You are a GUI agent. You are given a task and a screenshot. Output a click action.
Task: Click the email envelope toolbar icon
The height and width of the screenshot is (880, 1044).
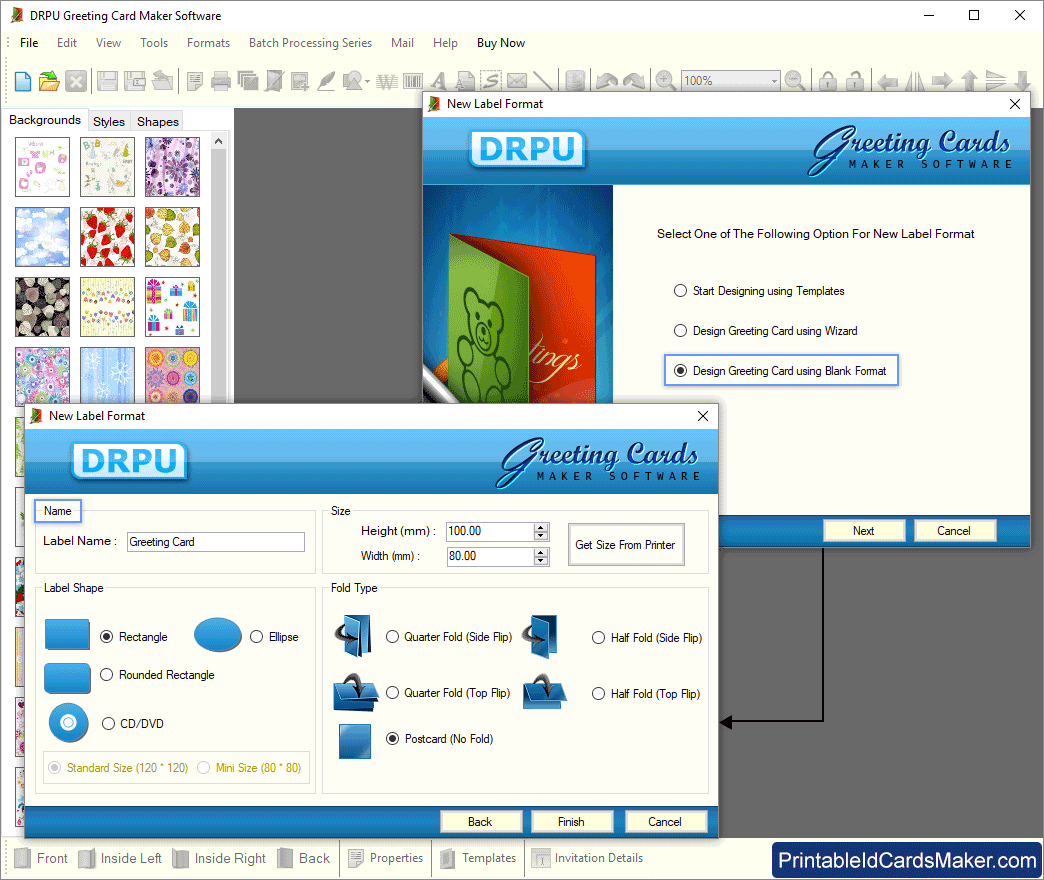[x=517, y=81]
